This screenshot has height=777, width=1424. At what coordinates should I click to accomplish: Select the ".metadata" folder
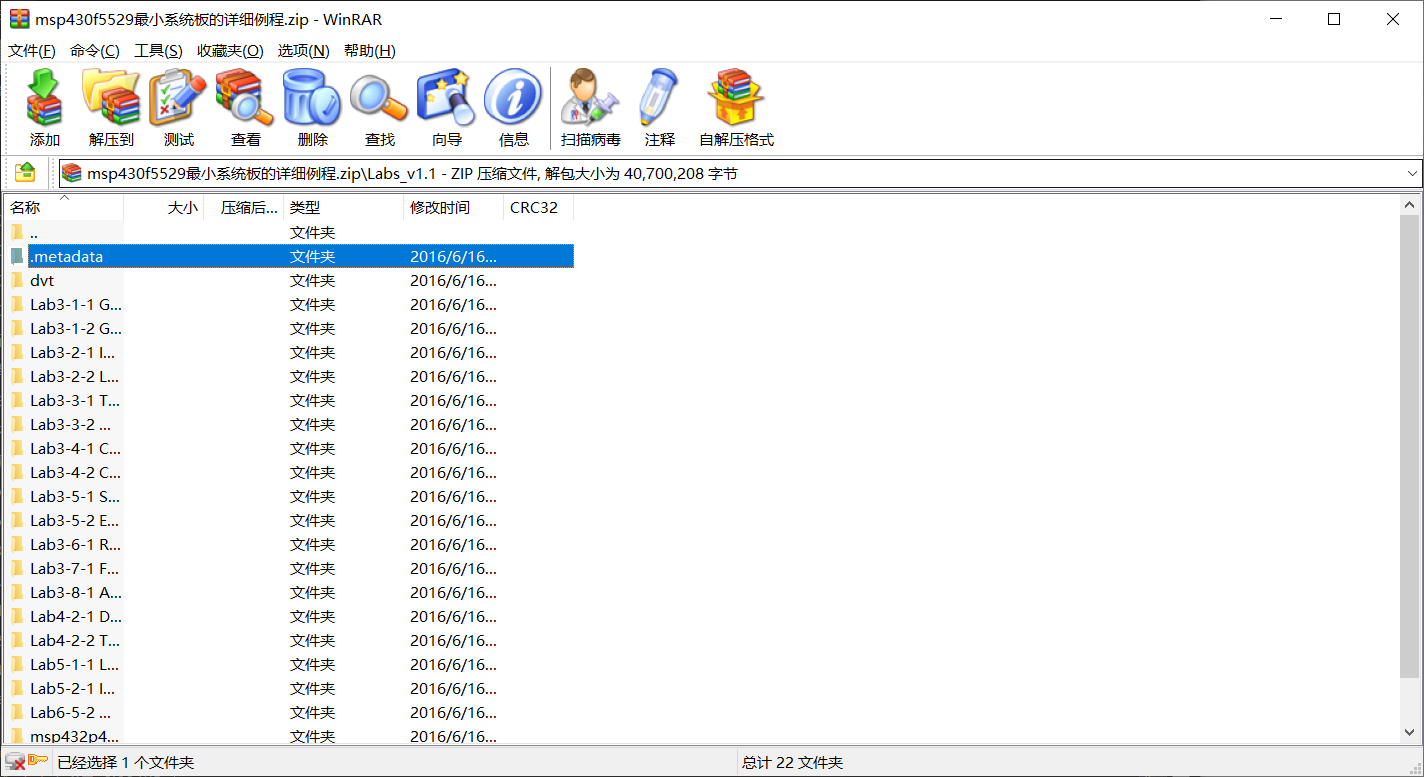(290, 256)
